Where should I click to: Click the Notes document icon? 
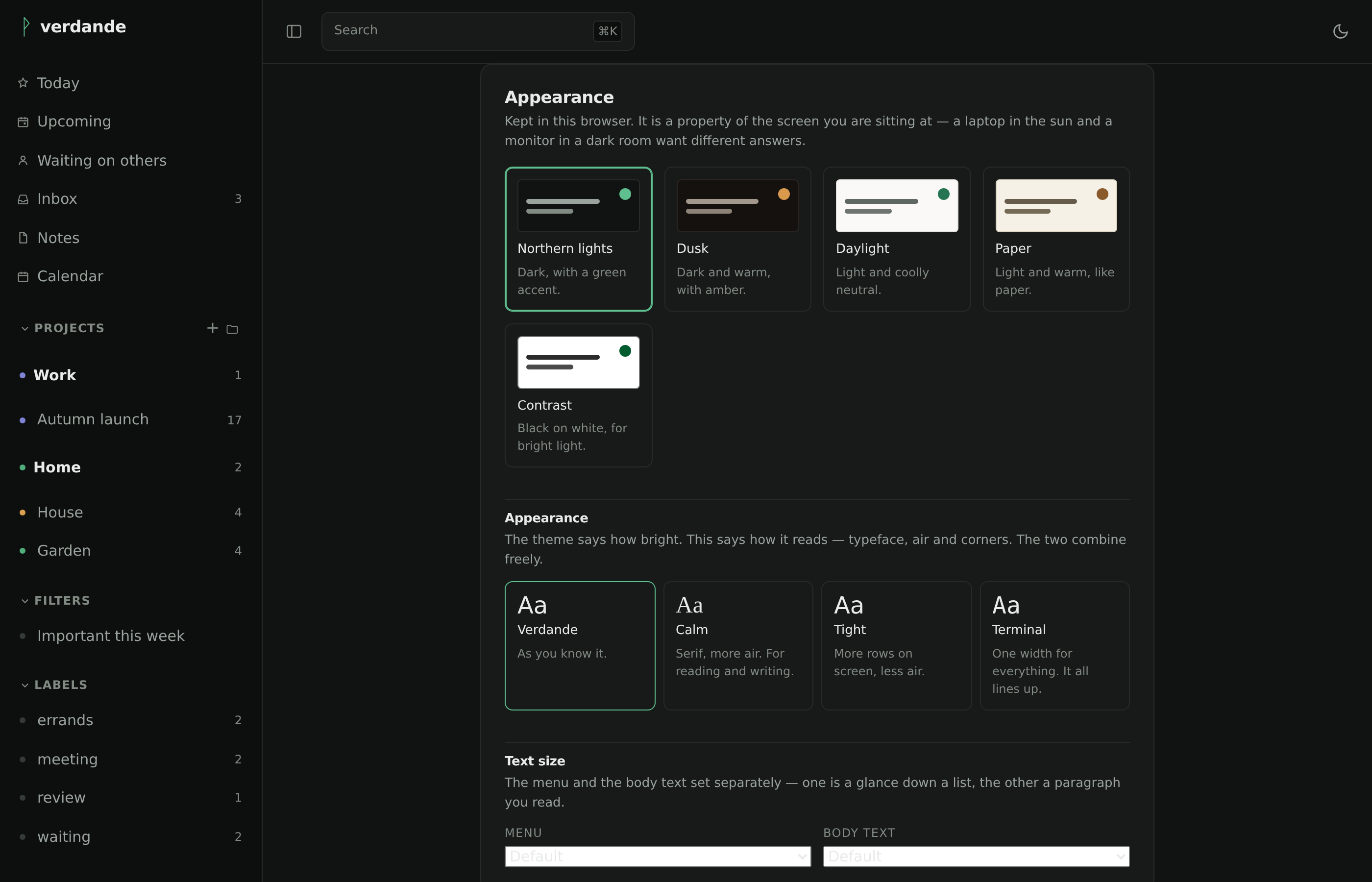coord(23,238)
